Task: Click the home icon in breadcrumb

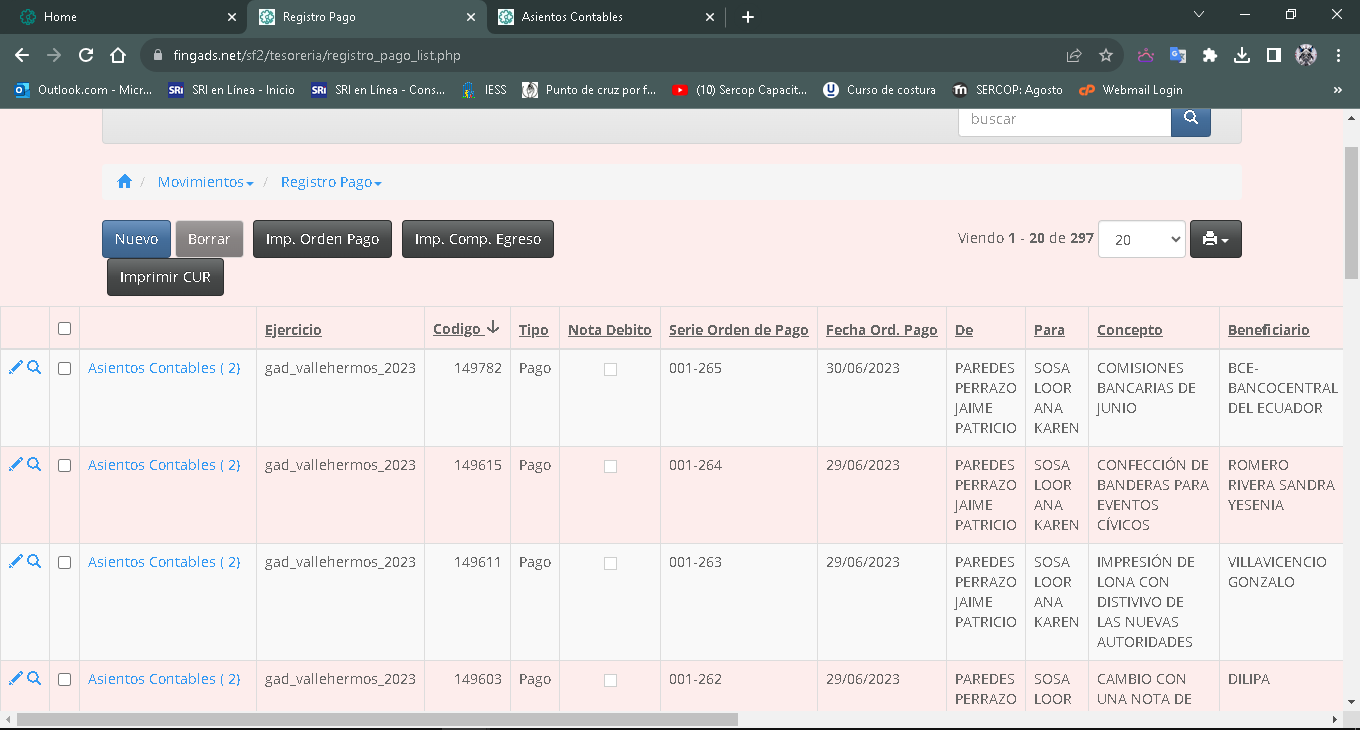Action: point(124,182)
